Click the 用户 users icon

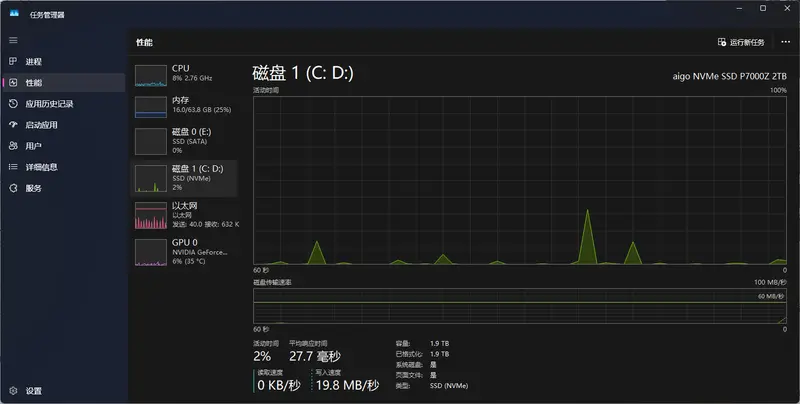13,146
